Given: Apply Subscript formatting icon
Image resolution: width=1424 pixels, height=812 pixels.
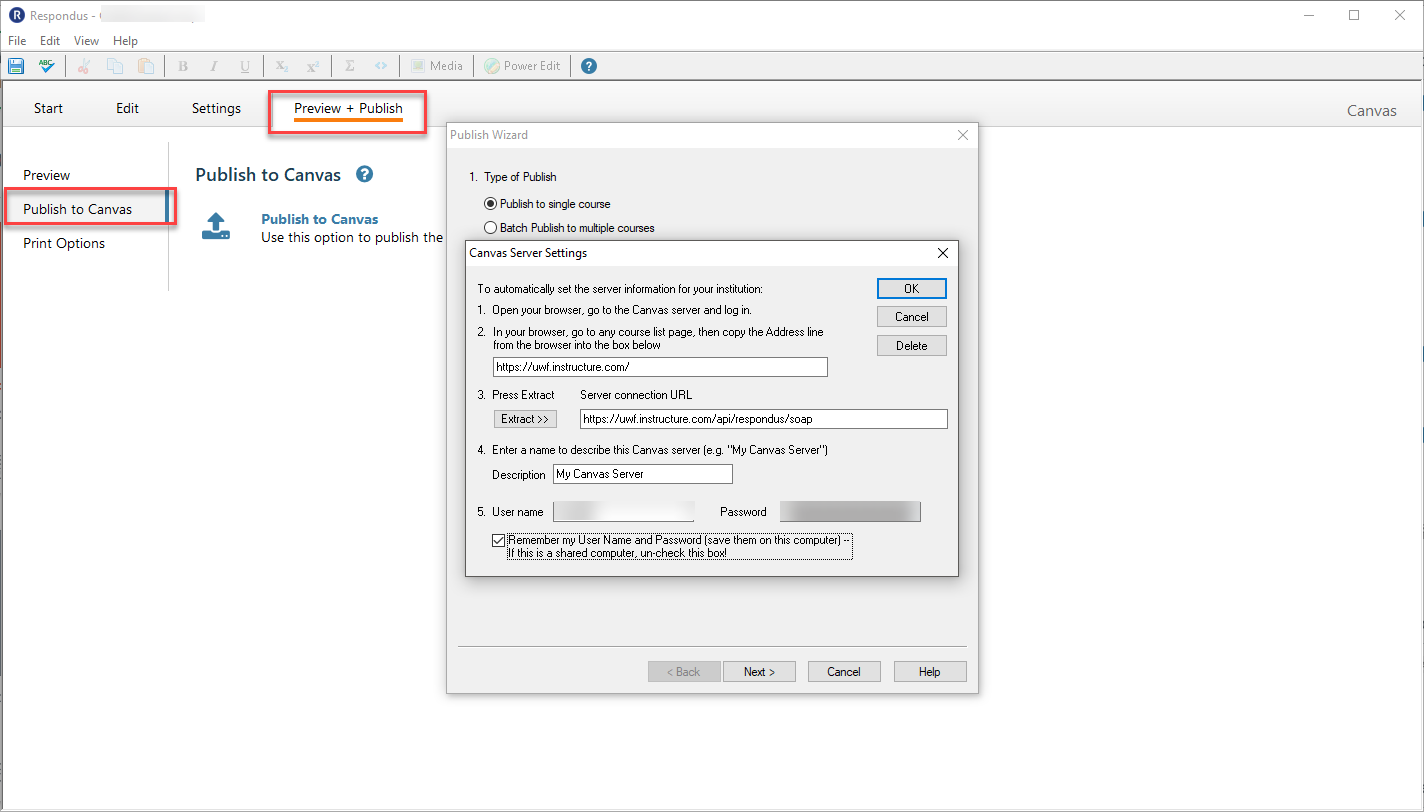Looking at the screenshot, I should pyautogui.click(x=282, y=66).
